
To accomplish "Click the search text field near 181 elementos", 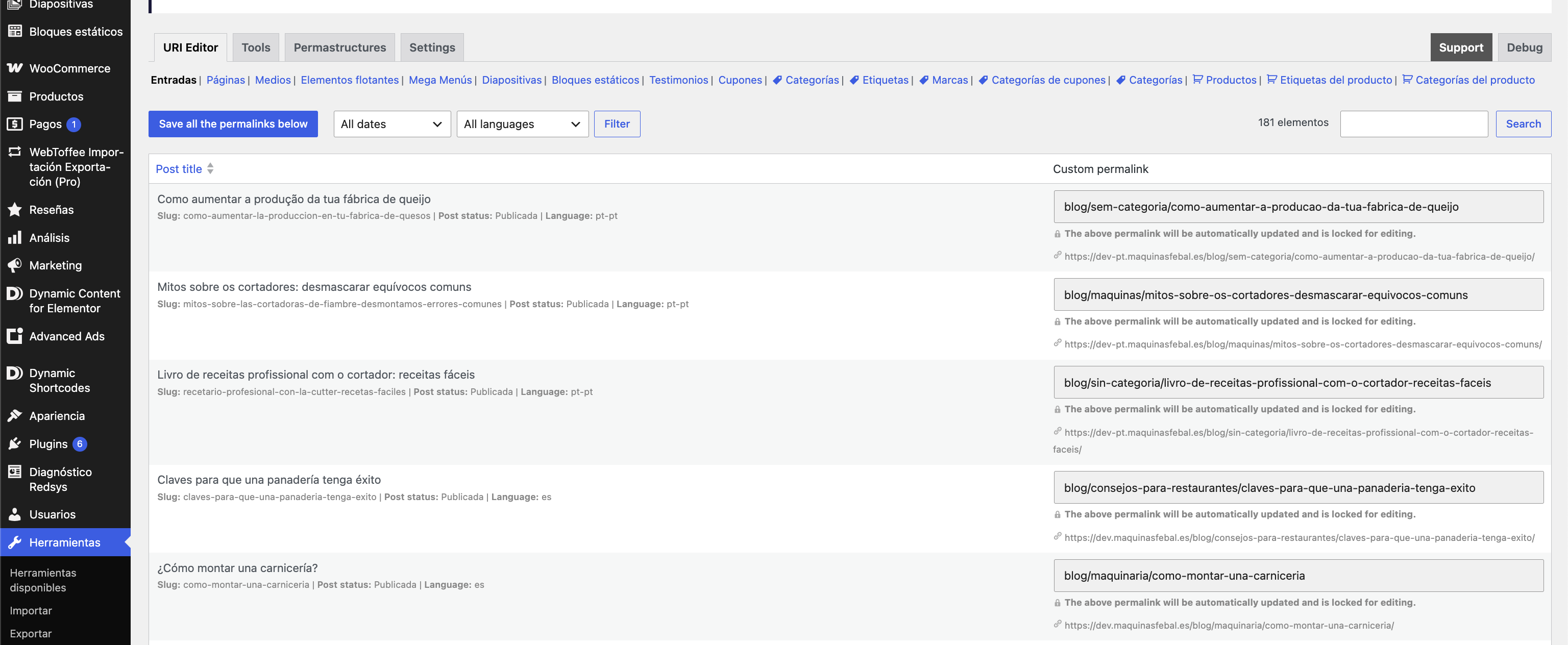I will point(1414,124).
